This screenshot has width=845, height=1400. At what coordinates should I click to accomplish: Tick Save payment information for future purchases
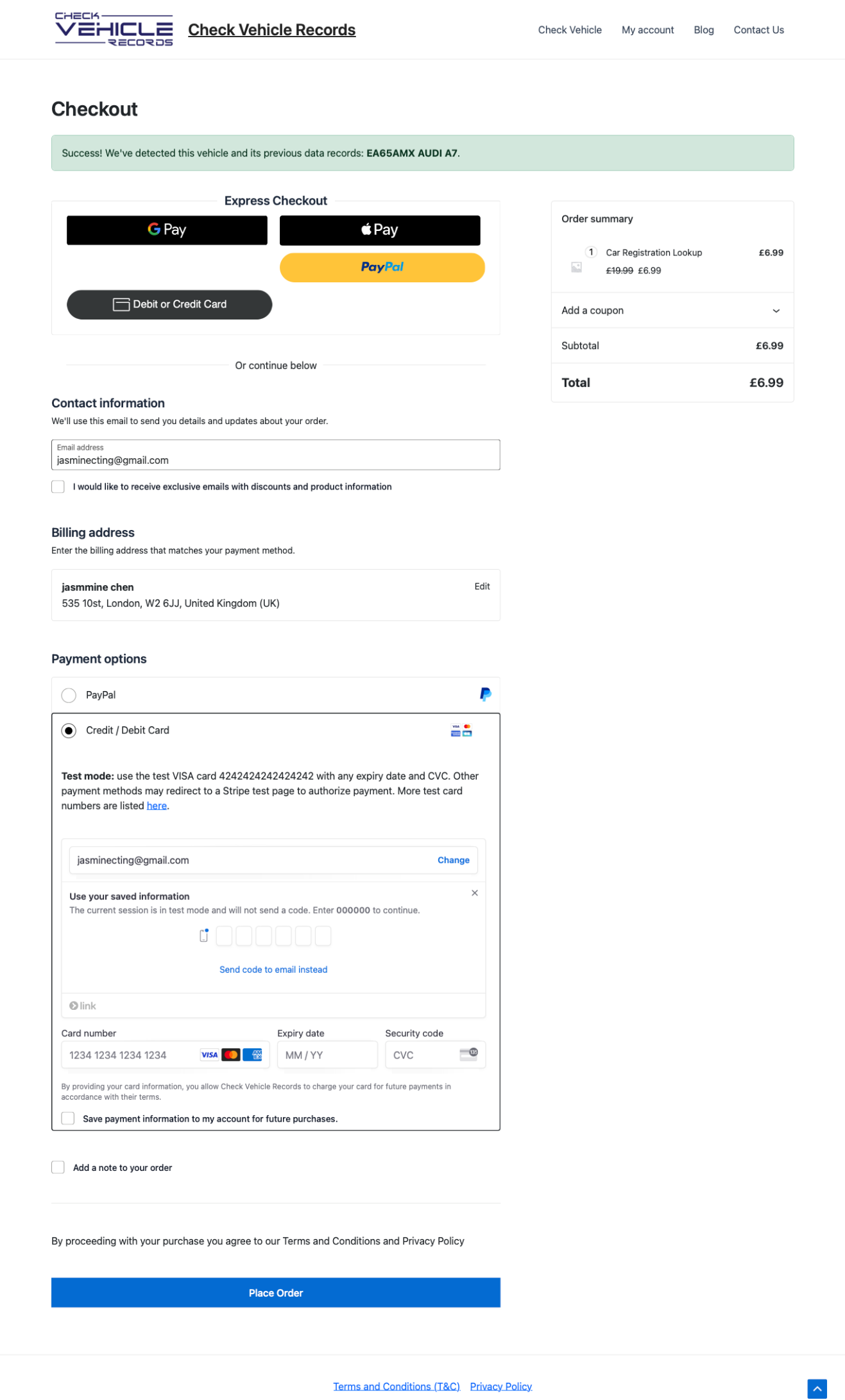click(x=68, y=1118)
